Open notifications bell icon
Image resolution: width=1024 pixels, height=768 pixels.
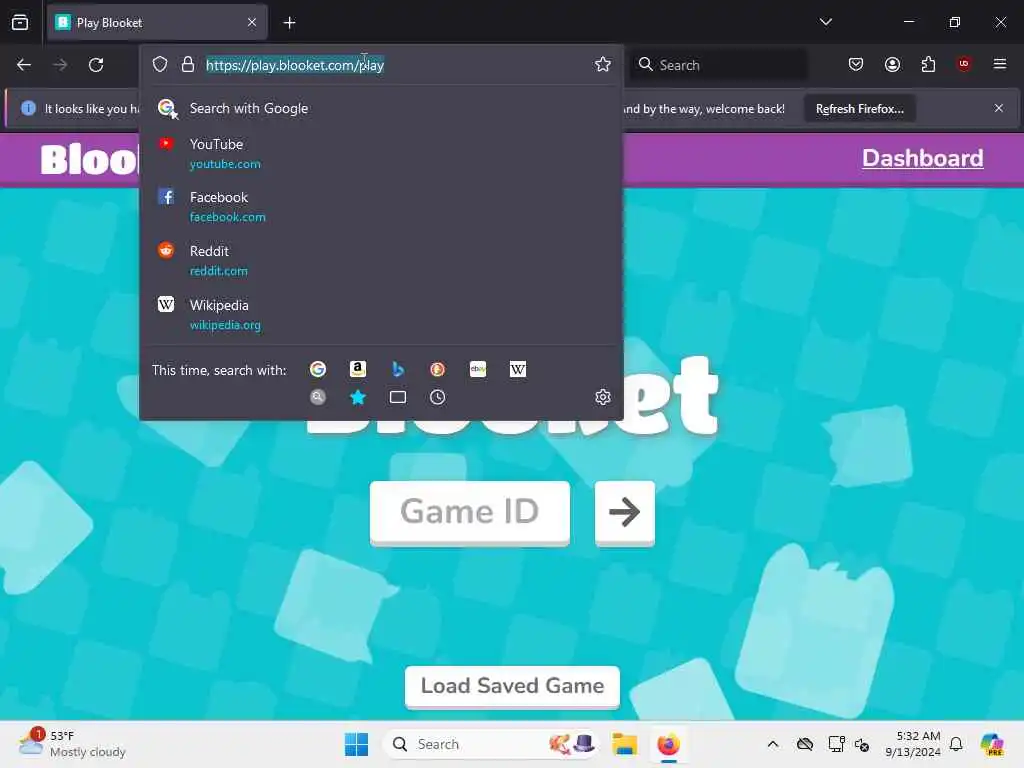[956, 744]
